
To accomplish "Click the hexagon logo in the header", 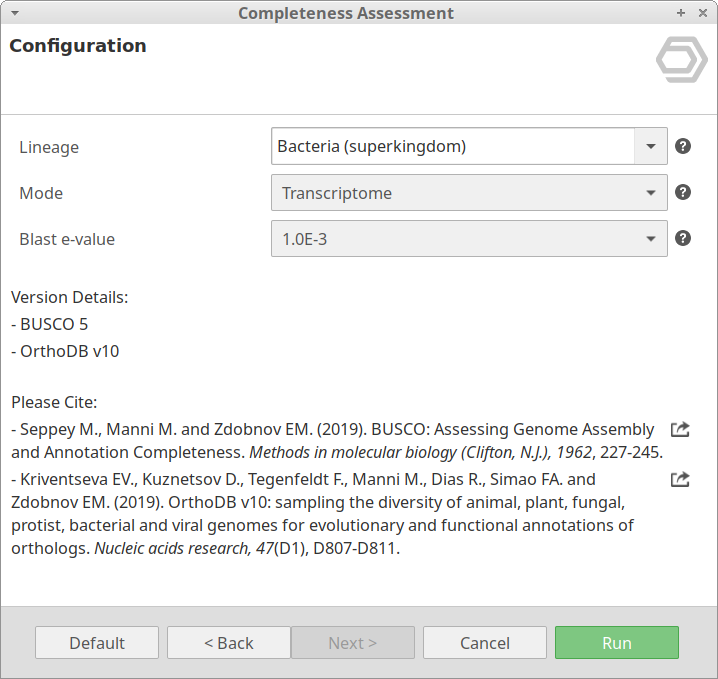I will click(x=681, y=60).
